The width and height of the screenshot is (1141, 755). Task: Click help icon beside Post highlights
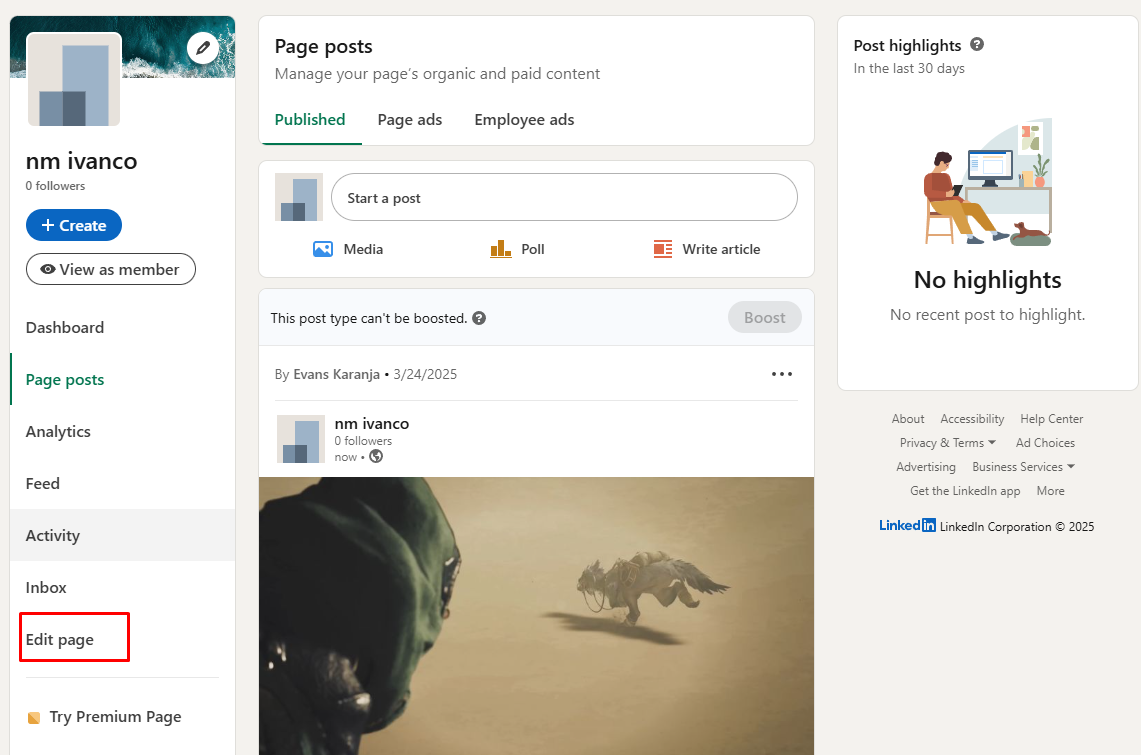pyautogui.click(x=977, y=44)
